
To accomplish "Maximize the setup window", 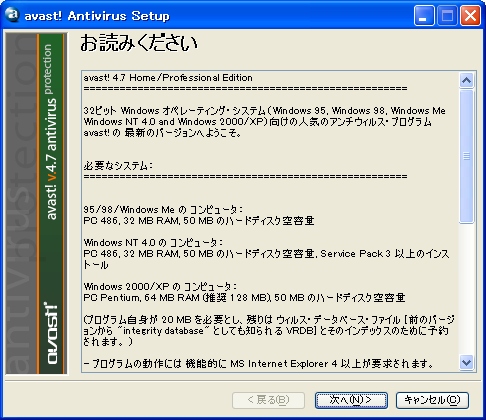I will point(447,16).
